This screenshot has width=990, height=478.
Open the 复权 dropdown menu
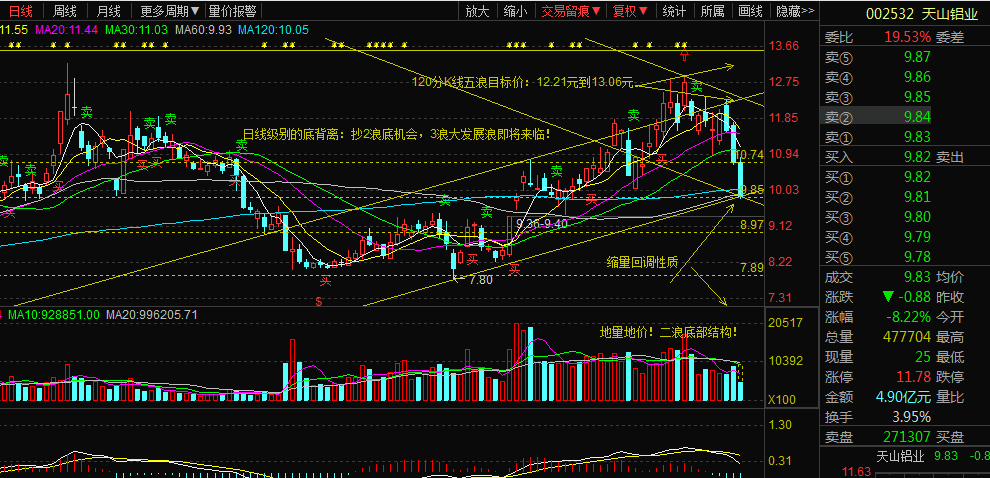click(631, 11)
